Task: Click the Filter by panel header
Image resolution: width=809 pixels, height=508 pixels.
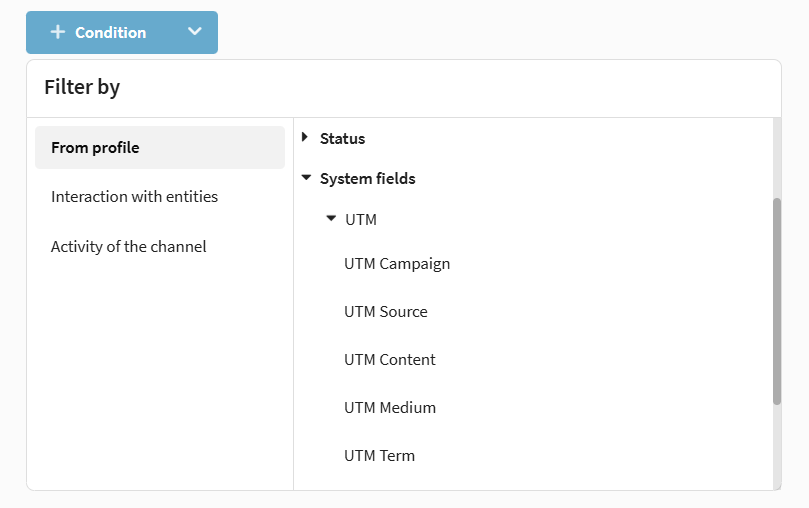Action: (x=82, y=87)
